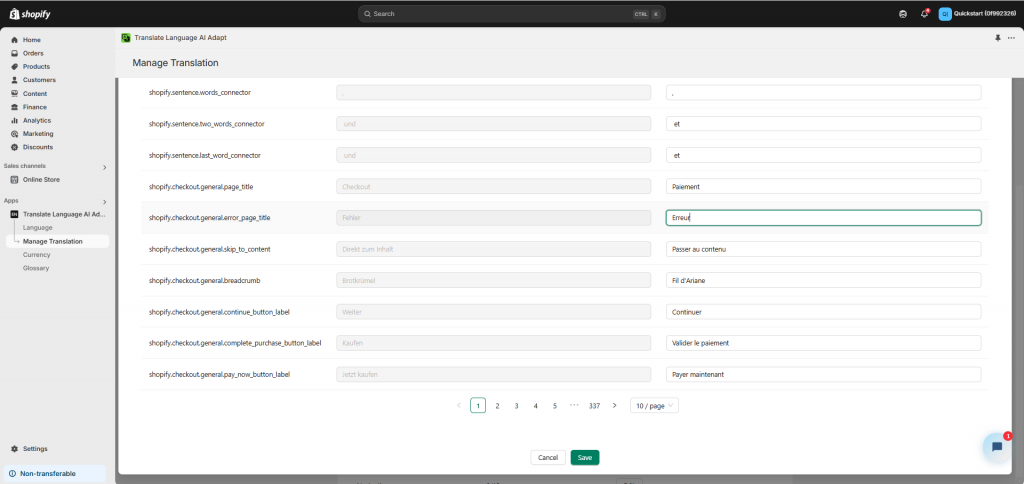
Task: Focus the Shopify search bar
Action: [x=511, y=14]
